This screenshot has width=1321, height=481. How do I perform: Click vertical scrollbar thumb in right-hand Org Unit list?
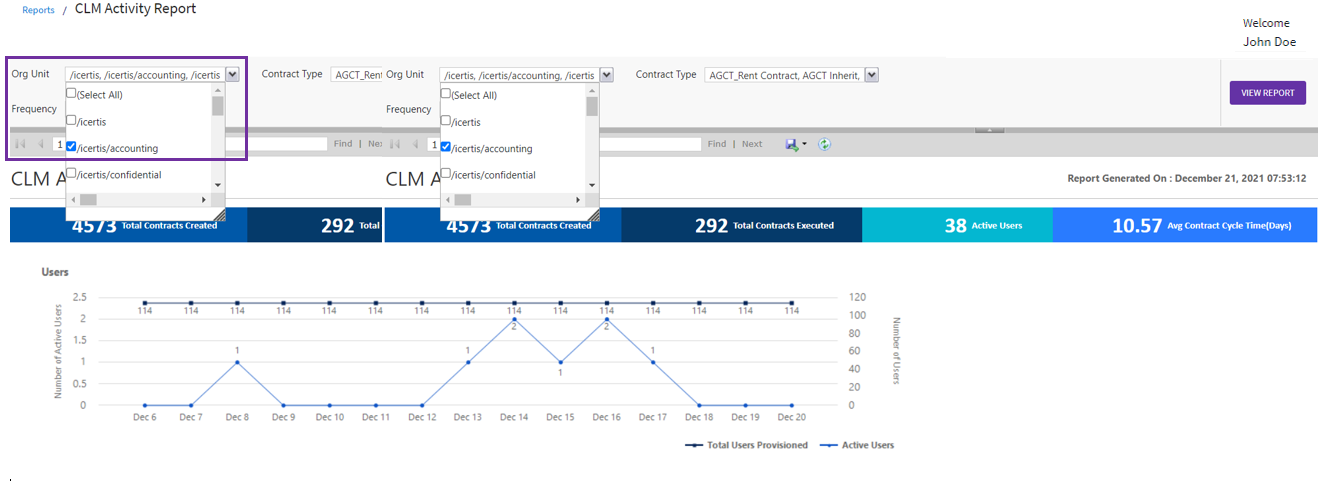pos(592,107)
